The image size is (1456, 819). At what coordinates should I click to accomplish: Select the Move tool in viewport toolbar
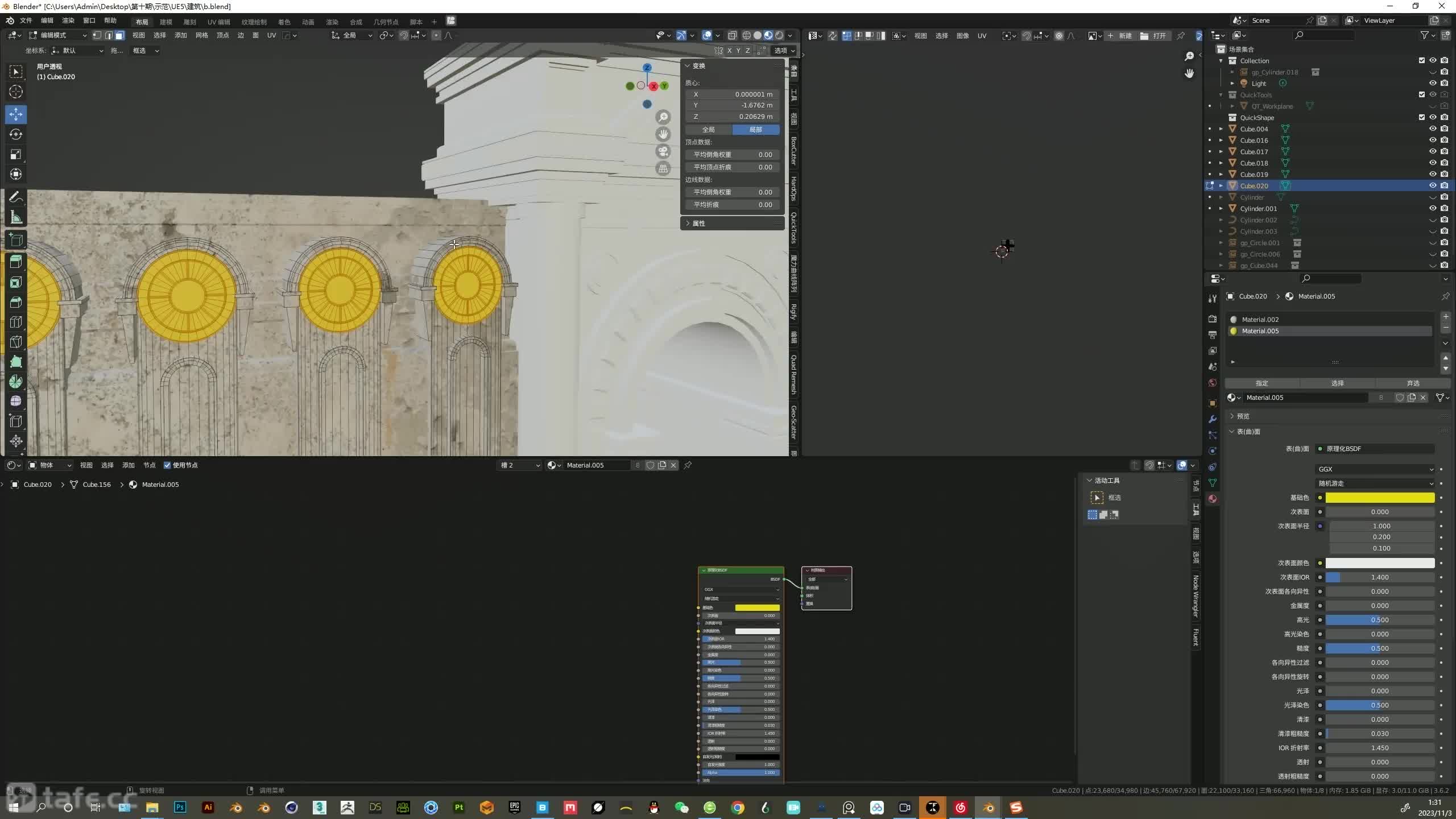pyautogui.click(x=16, y=114)
